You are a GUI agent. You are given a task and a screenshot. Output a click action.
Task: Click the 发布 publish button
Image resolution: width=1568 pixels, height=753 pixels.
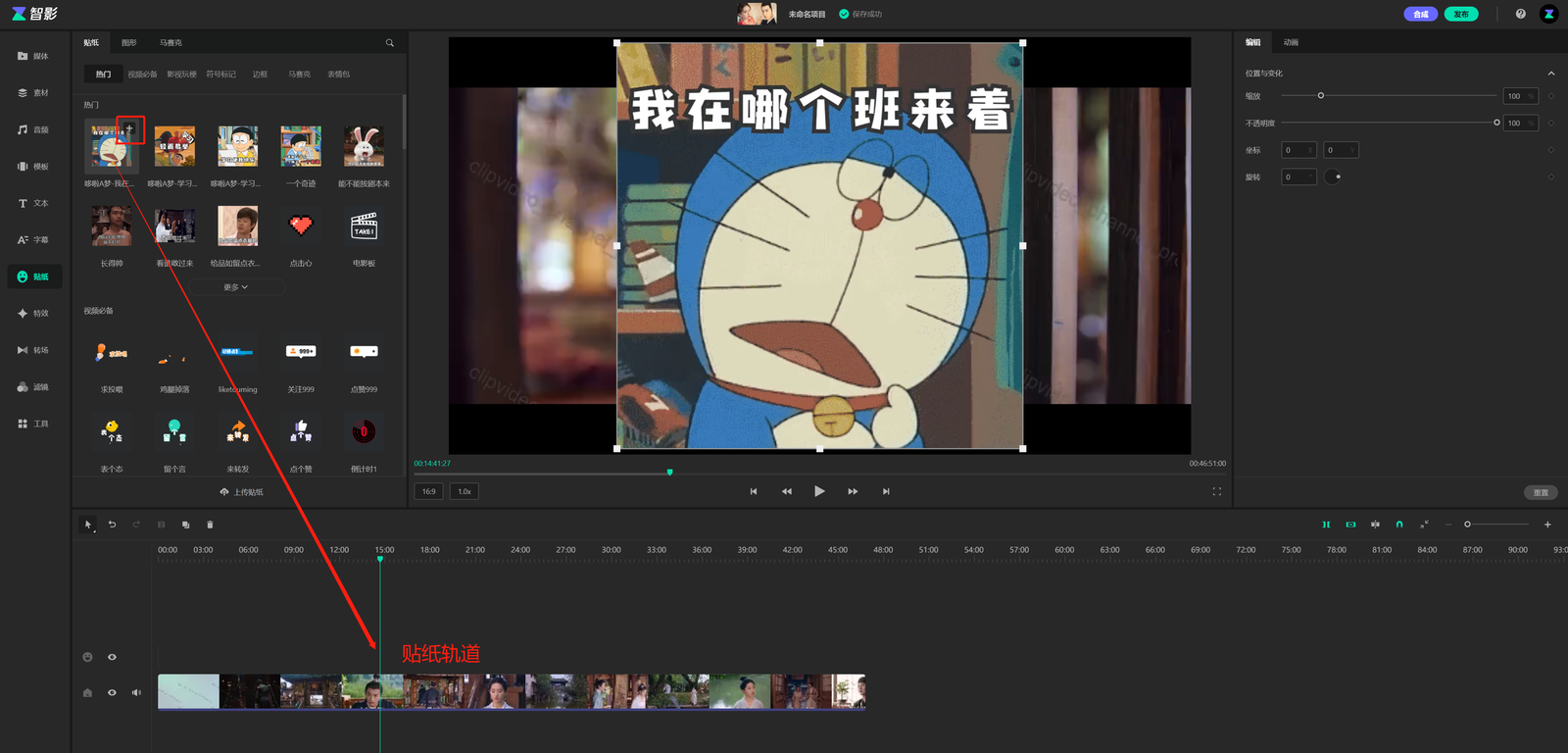point(1461,14)
